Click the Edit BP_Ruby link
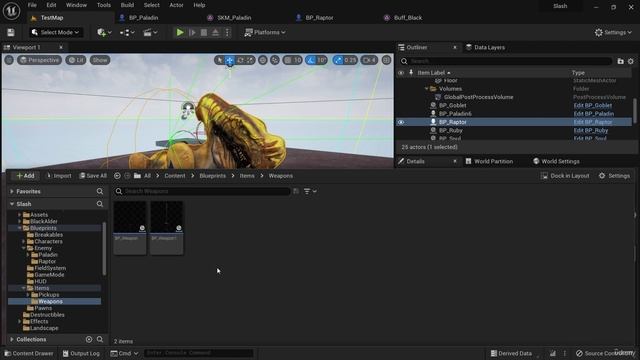Screen dimensions: 640x360 pos(591,131)
